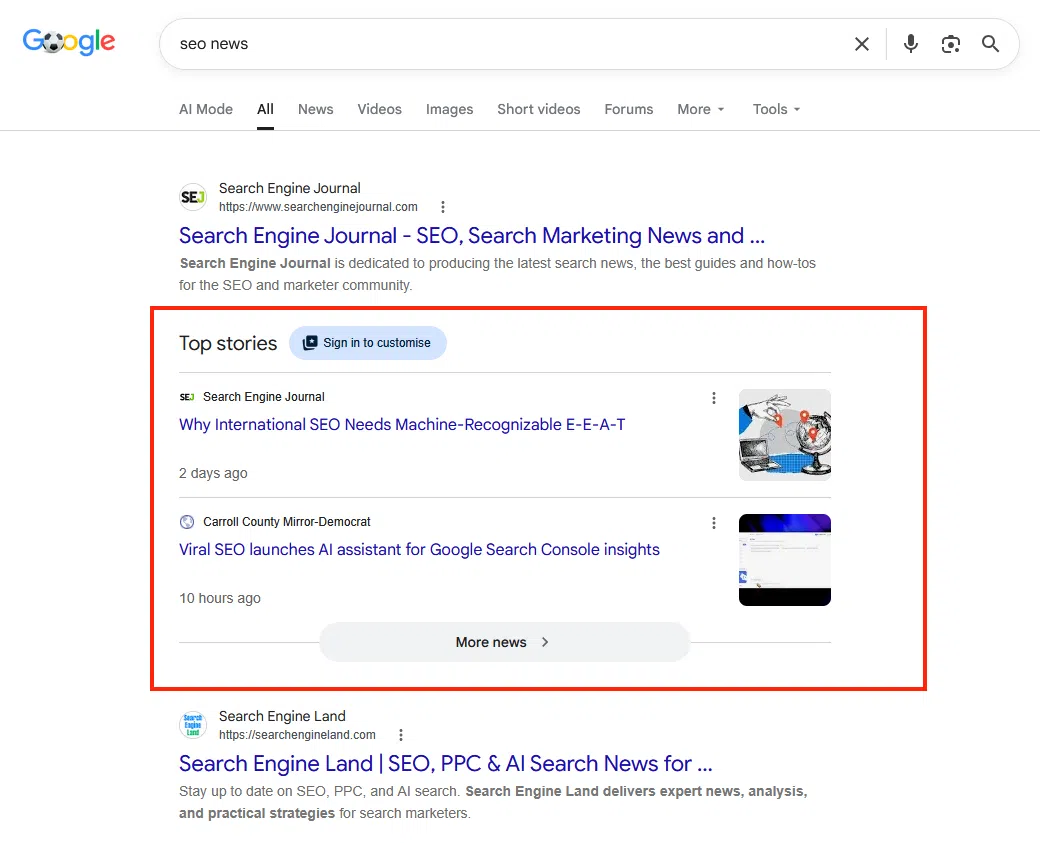
Task: Click 'Carroll County Mirror-Democrat' source label
Action: click(287, 522)
